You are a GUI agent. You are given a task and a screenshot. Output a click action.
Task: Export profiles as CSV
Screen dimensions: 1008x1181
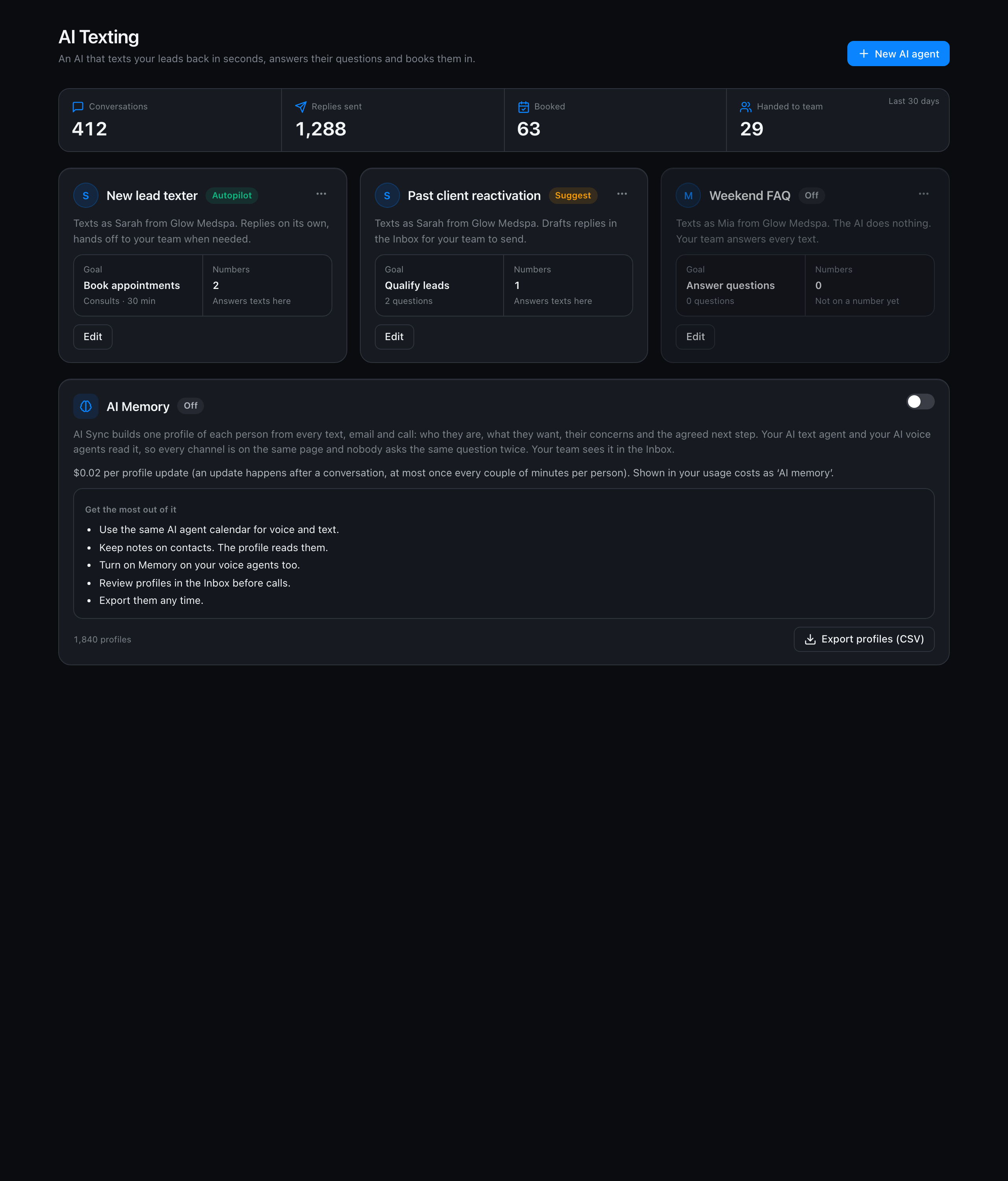pos(864,639)
